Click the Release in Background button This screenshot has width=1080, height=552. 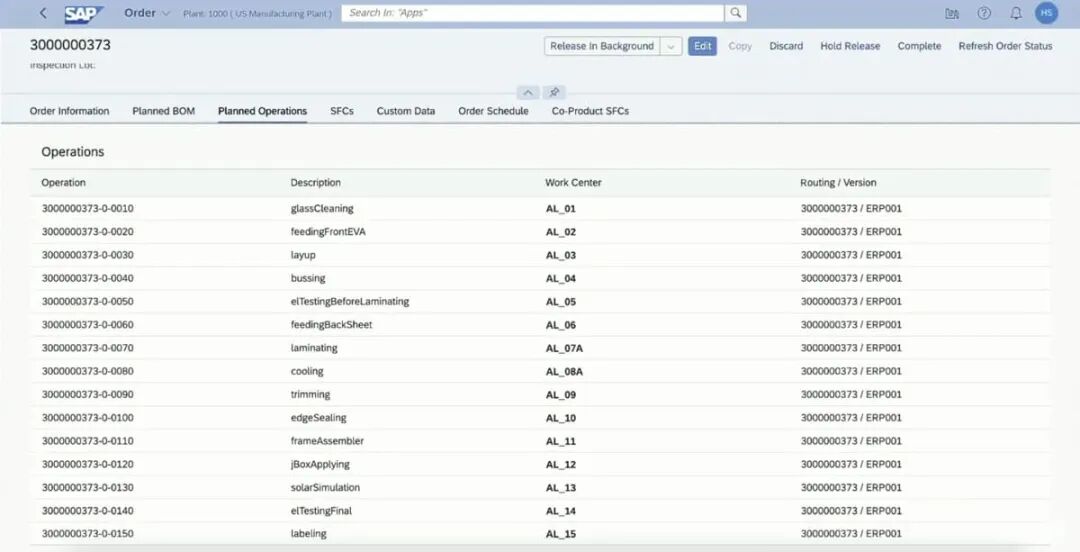pyautogui.click(x=602, y=46)
